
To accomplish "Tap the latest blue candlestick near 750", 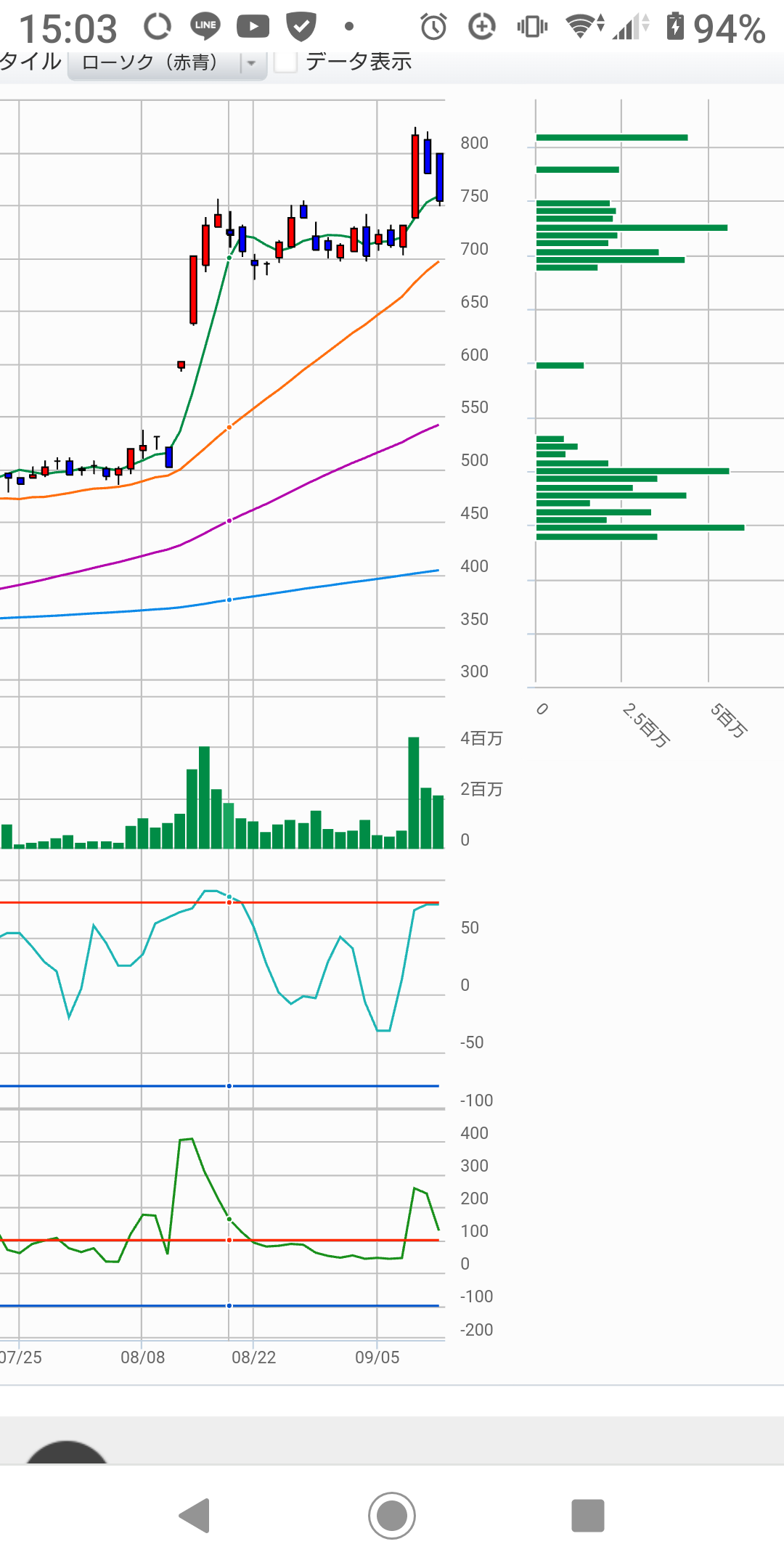I will click(x=440, y=176).
